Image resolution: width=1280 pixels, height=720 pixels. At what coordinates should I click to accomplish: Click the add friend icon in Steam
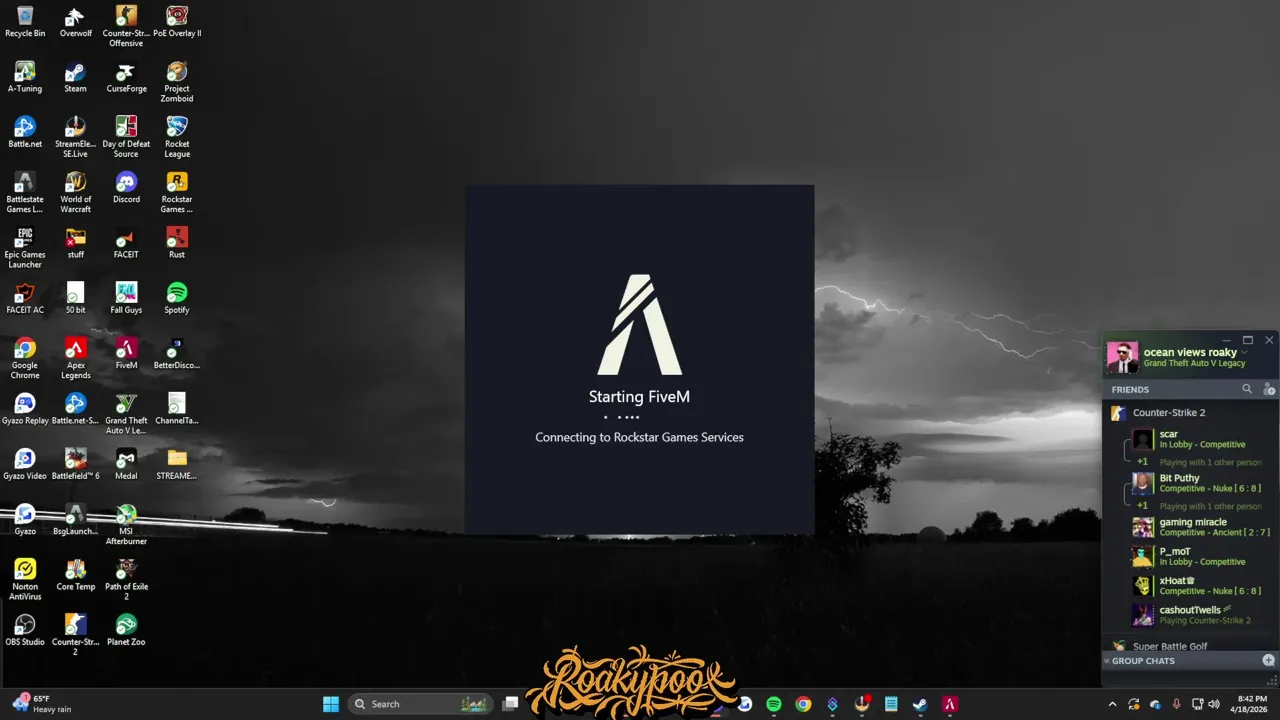(x=1269, y=389)
